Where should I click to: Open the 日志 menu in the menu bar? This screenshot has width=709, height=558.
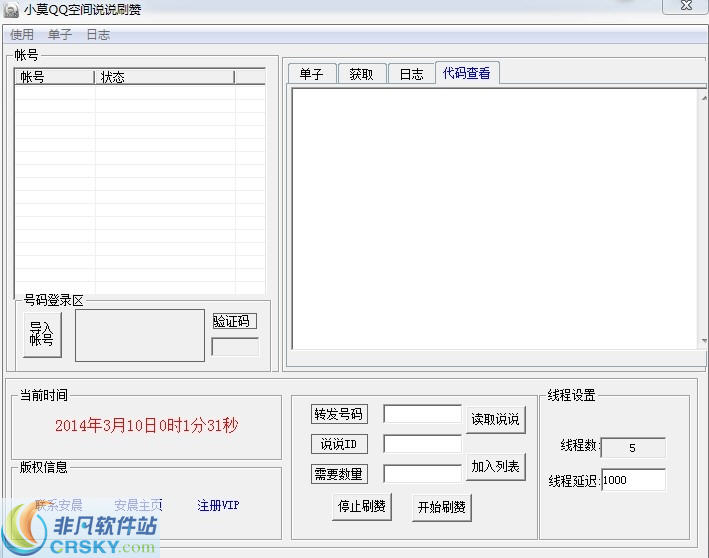(x=98, y=35)
